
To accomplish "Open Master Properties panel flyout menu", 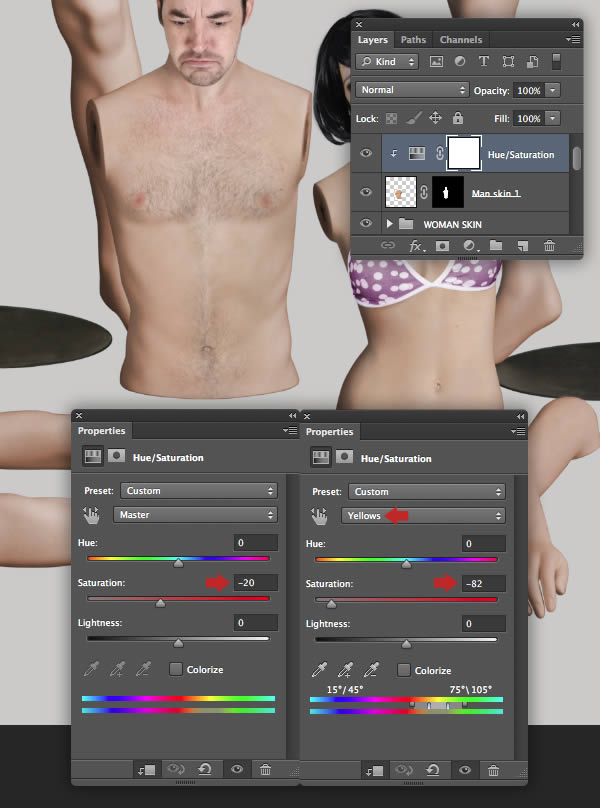I will tap(290, 430).
